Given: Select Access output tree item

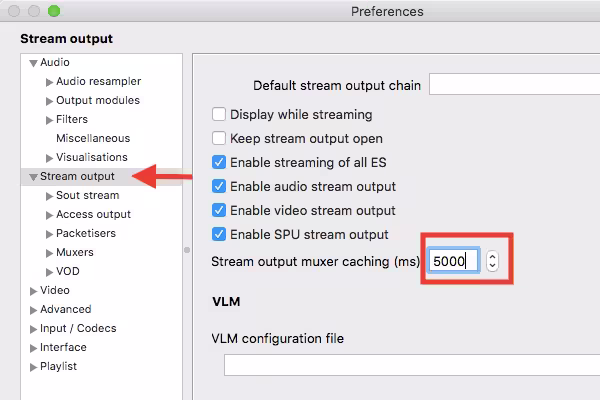Looking at the screenshot, I should pyautogui.click(x=93, y=214).
